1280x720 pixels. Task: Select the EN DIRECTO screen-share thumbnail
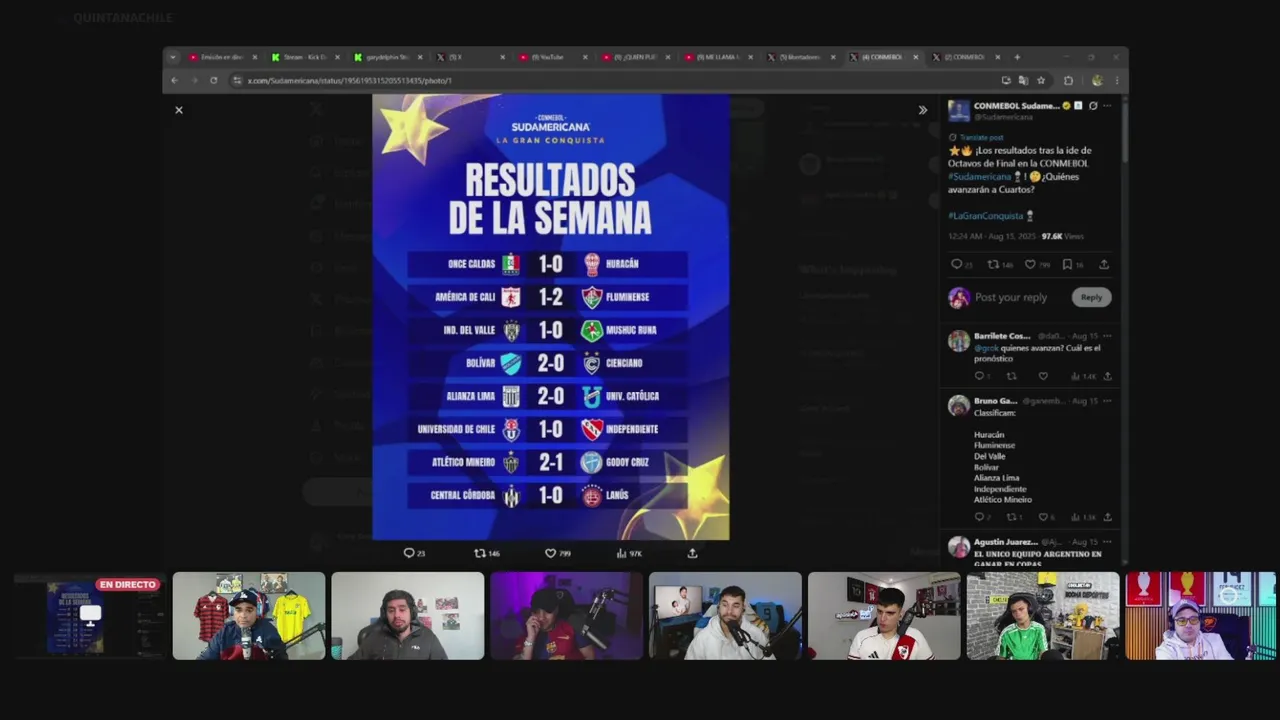pyautogui.click(x=88, y=616)
